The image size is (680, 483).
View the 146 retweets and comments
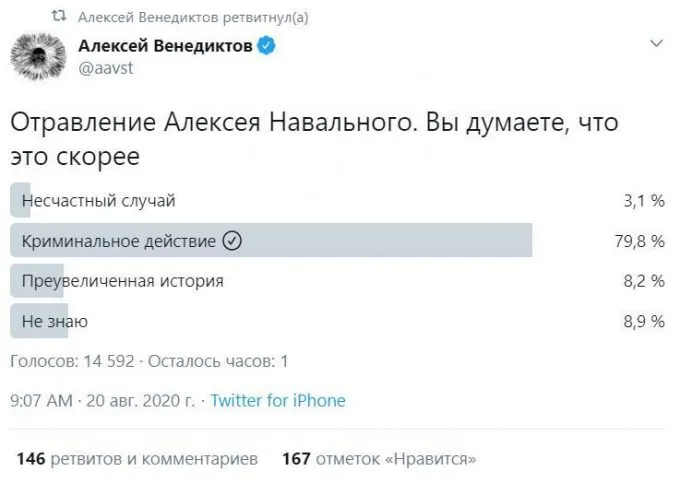pyautogui.click(x=138, y=459)
